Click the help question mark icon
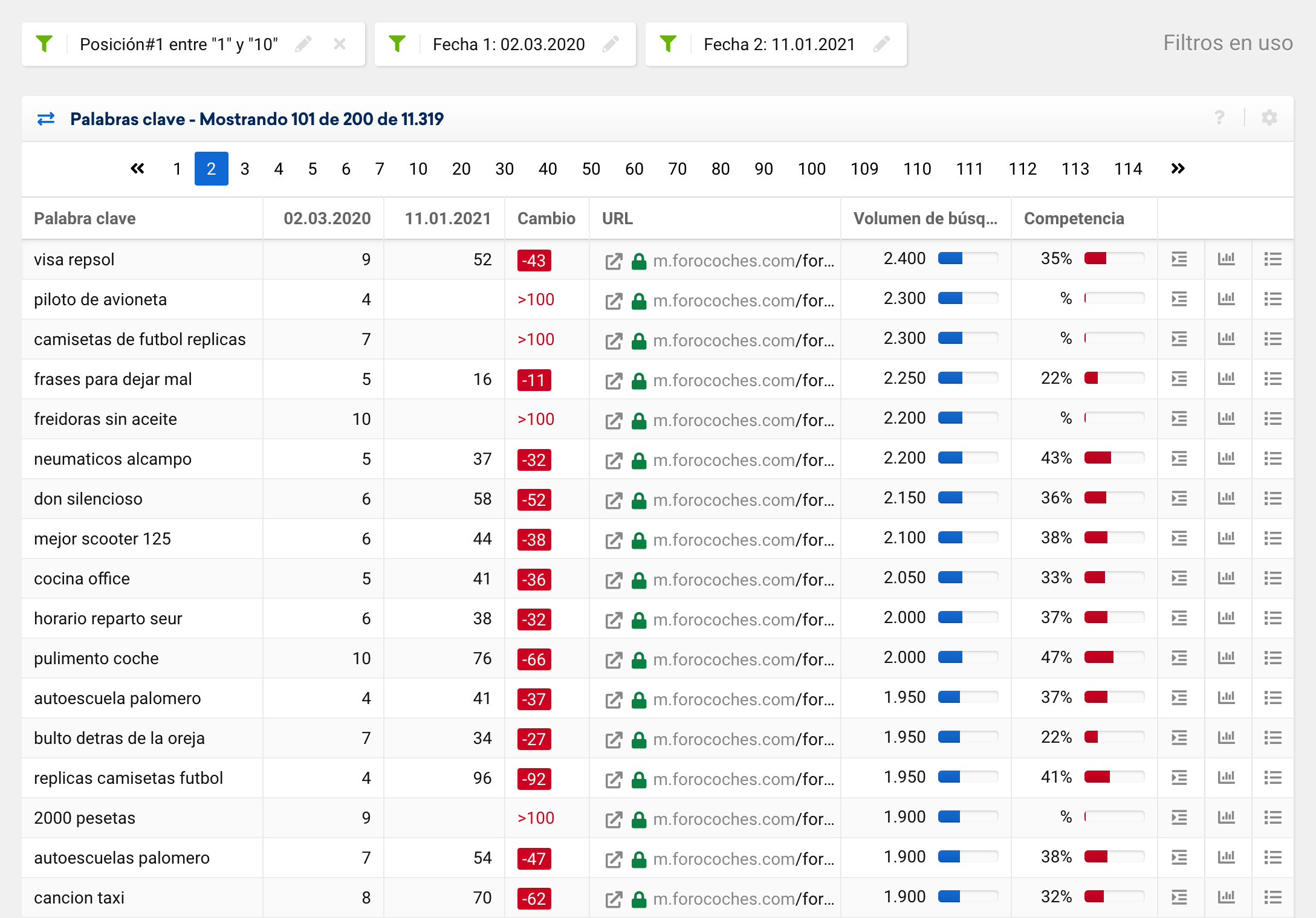1316x918 pixels. (1219, 118)
